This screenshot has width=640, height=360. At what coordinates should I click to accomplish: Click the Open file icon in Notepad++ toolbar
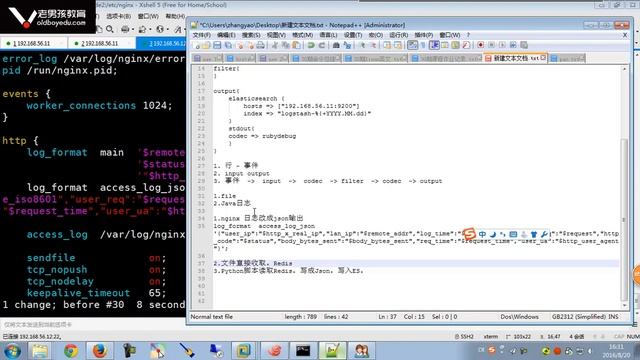pos(206,45)
